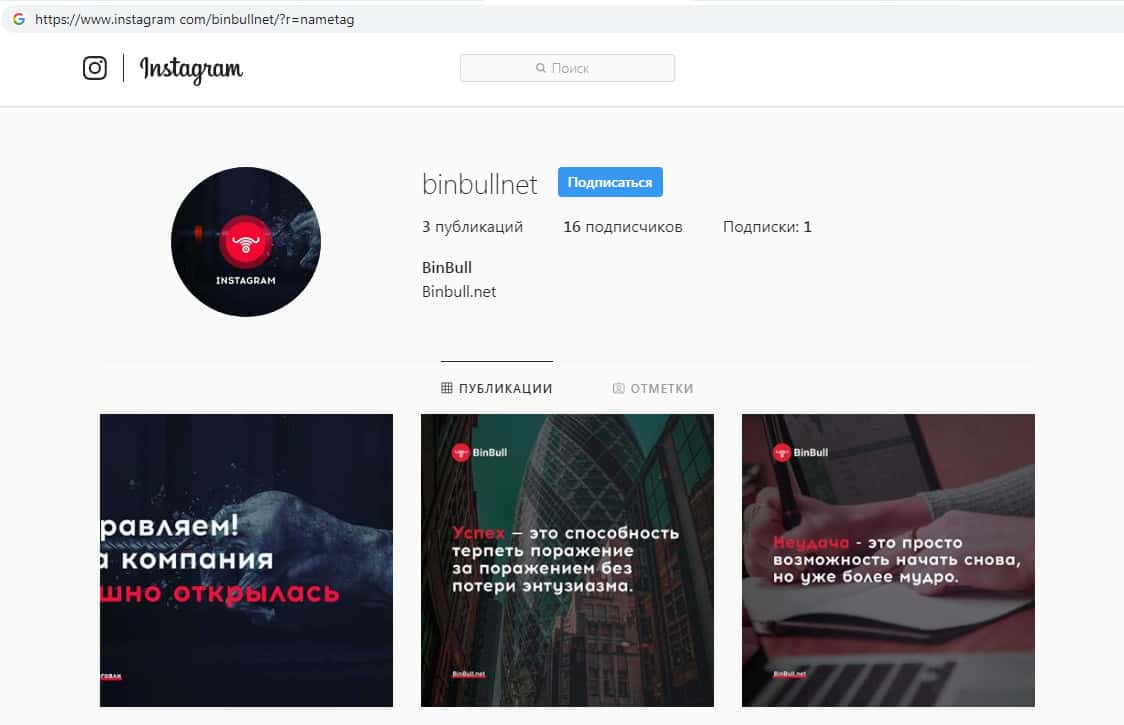Image resolution: width=1124 pixels, height=725 pixels.
Task: Open the 16 подписчиков followers list
Action: click(x=623, y=227)
